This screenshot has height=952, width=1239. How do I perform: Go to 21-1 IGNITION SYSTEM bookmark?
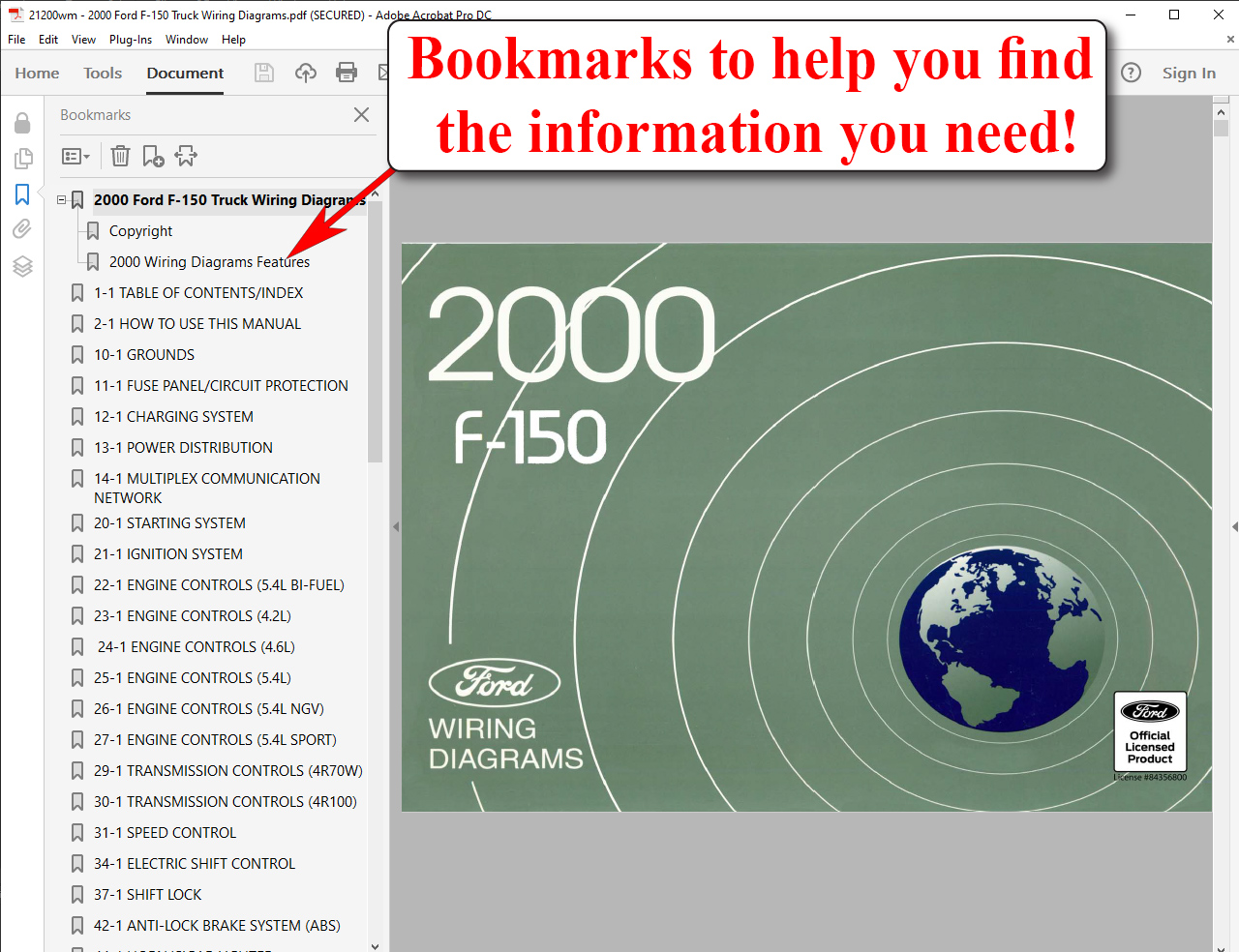[x=168, y=554]
